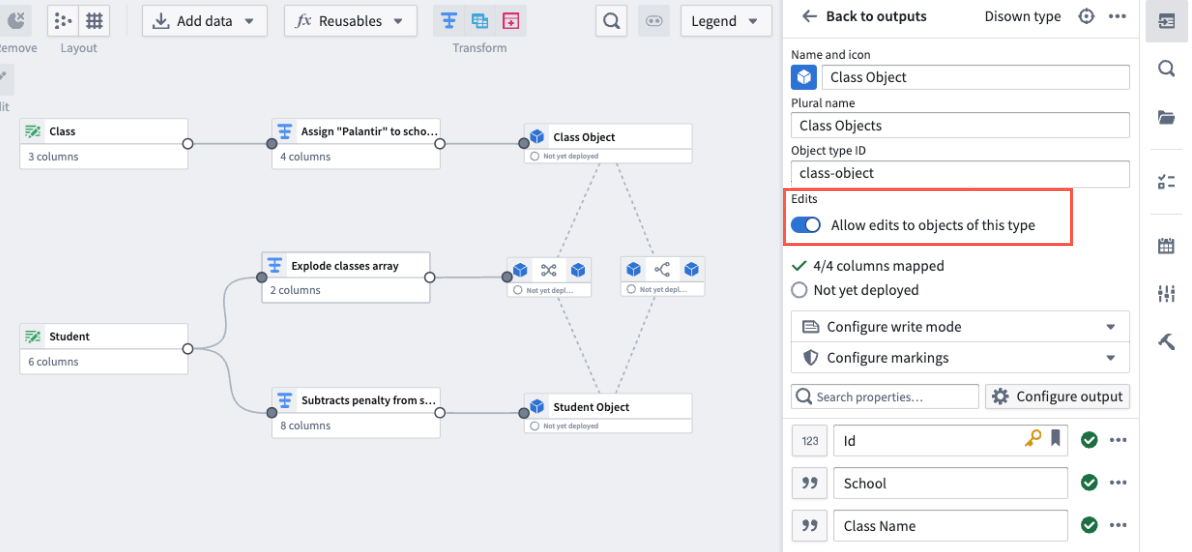Click the Configure output button

point(1057,396)
